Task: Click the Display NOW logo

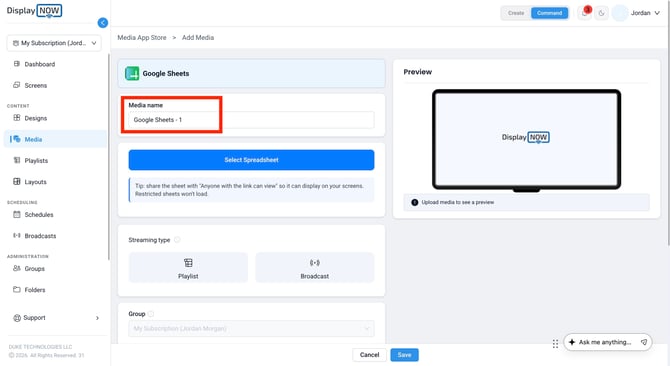Action: (34, 10)
